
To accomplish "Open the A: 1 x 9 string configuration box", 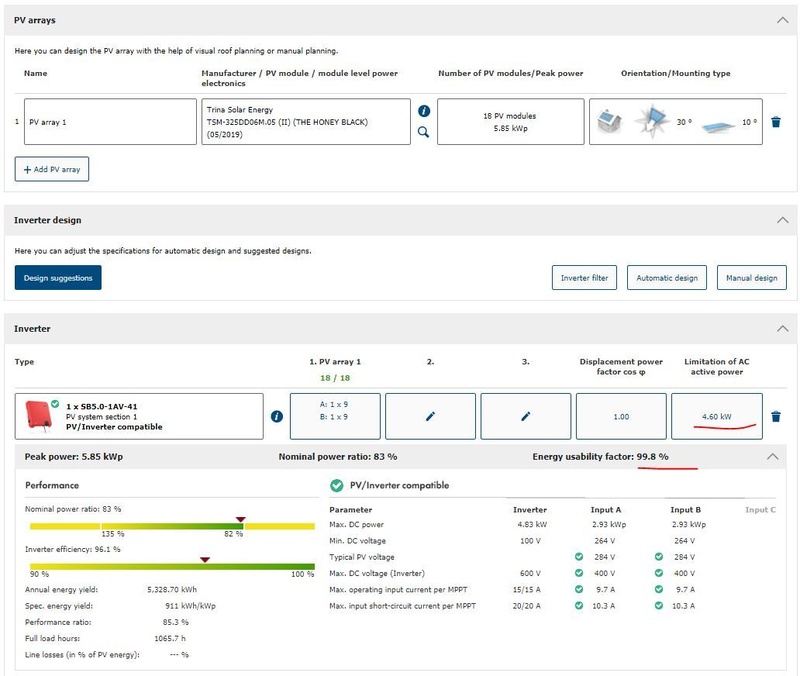I will [x=335, y=416].
